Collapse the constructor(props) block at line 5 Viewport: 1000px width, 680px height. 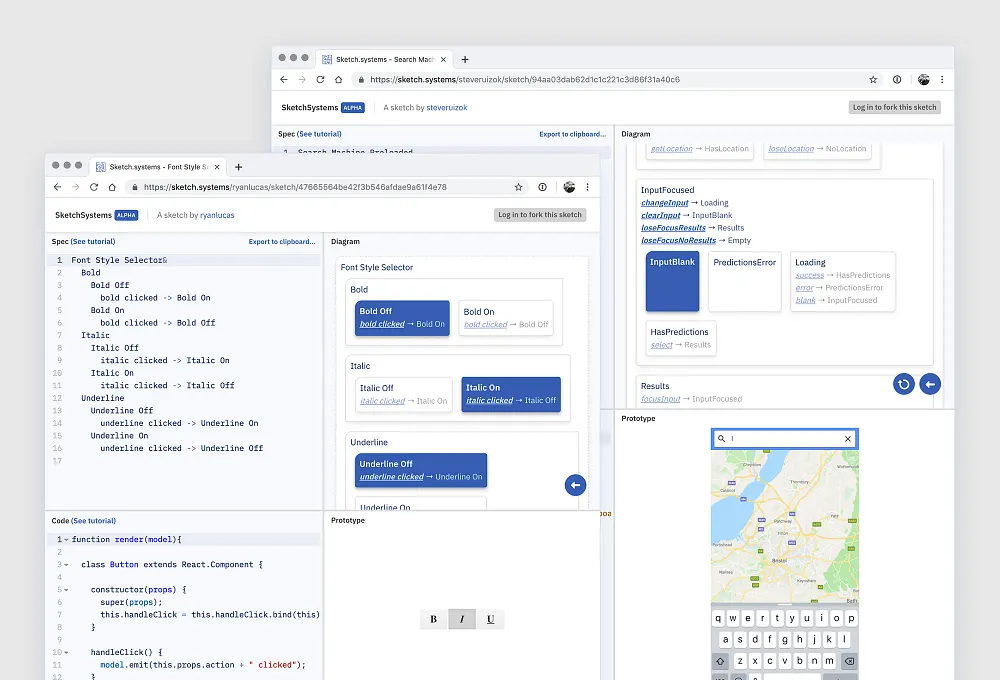[66, 590]
